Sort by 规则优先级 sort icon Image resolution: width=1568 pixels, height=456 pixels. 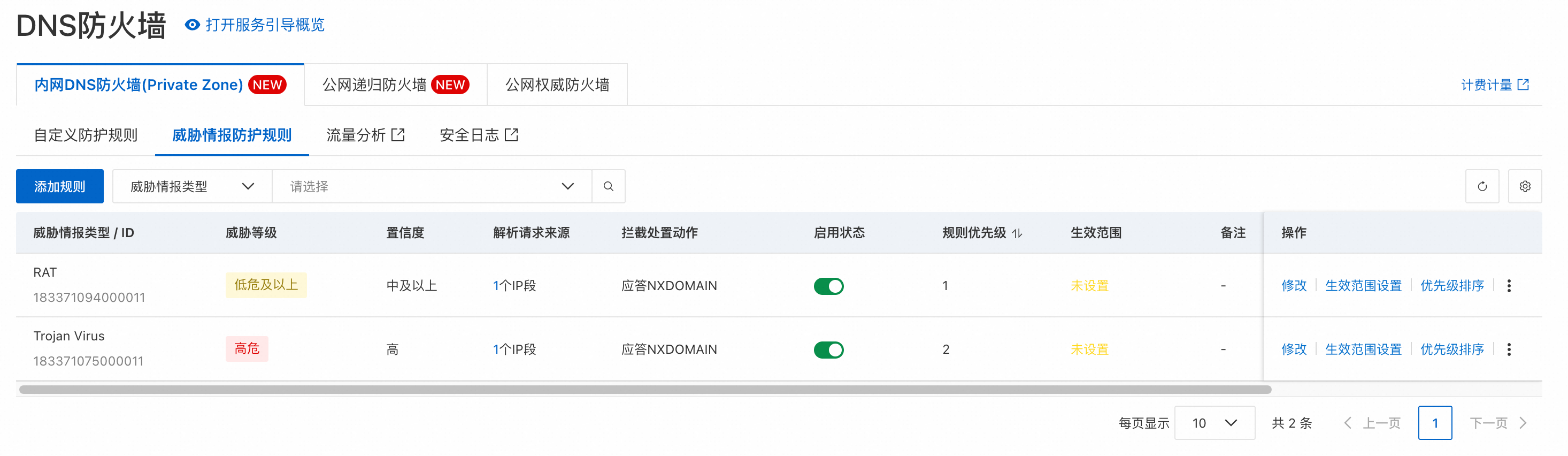point(1017,233)
